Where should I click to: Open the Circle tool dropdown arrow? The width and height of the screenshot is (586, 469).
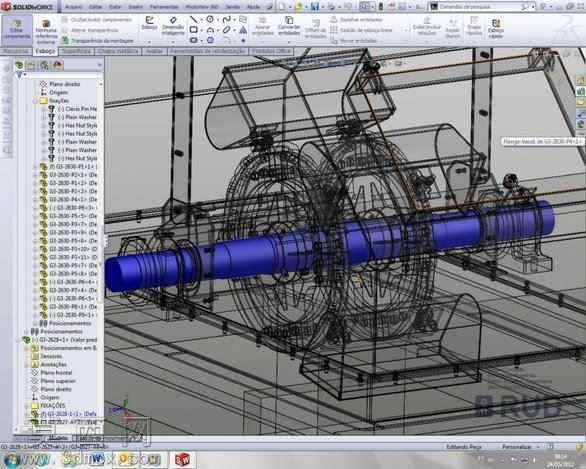[x=218, y=20]
